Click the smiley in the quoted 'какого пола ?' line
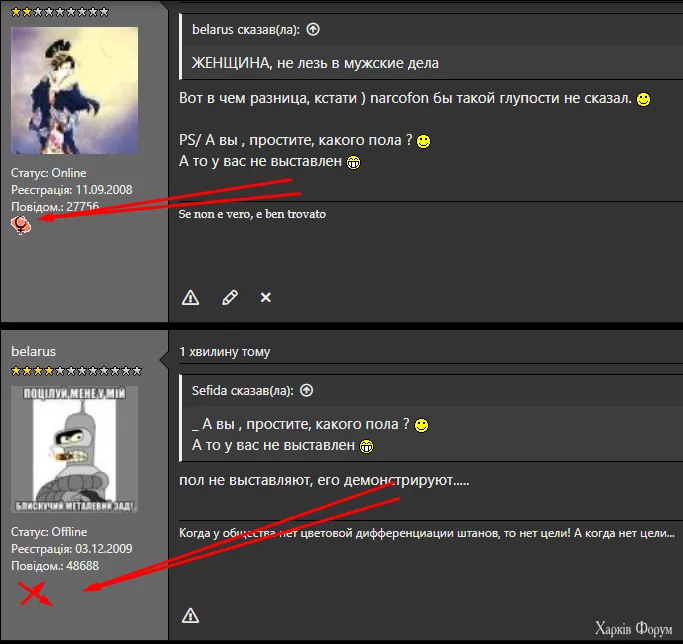The height and width of the screenshot is (644, 683). click(421, 425)
